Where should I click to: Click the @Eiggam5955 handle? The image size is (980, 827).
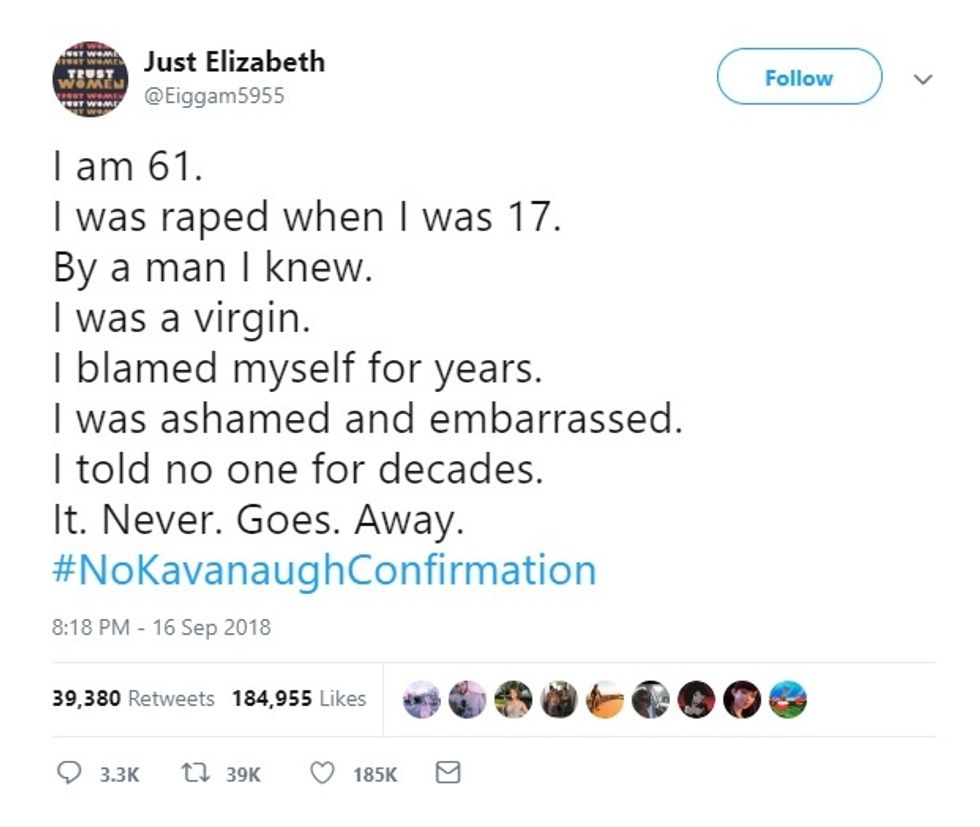[214, 96]
